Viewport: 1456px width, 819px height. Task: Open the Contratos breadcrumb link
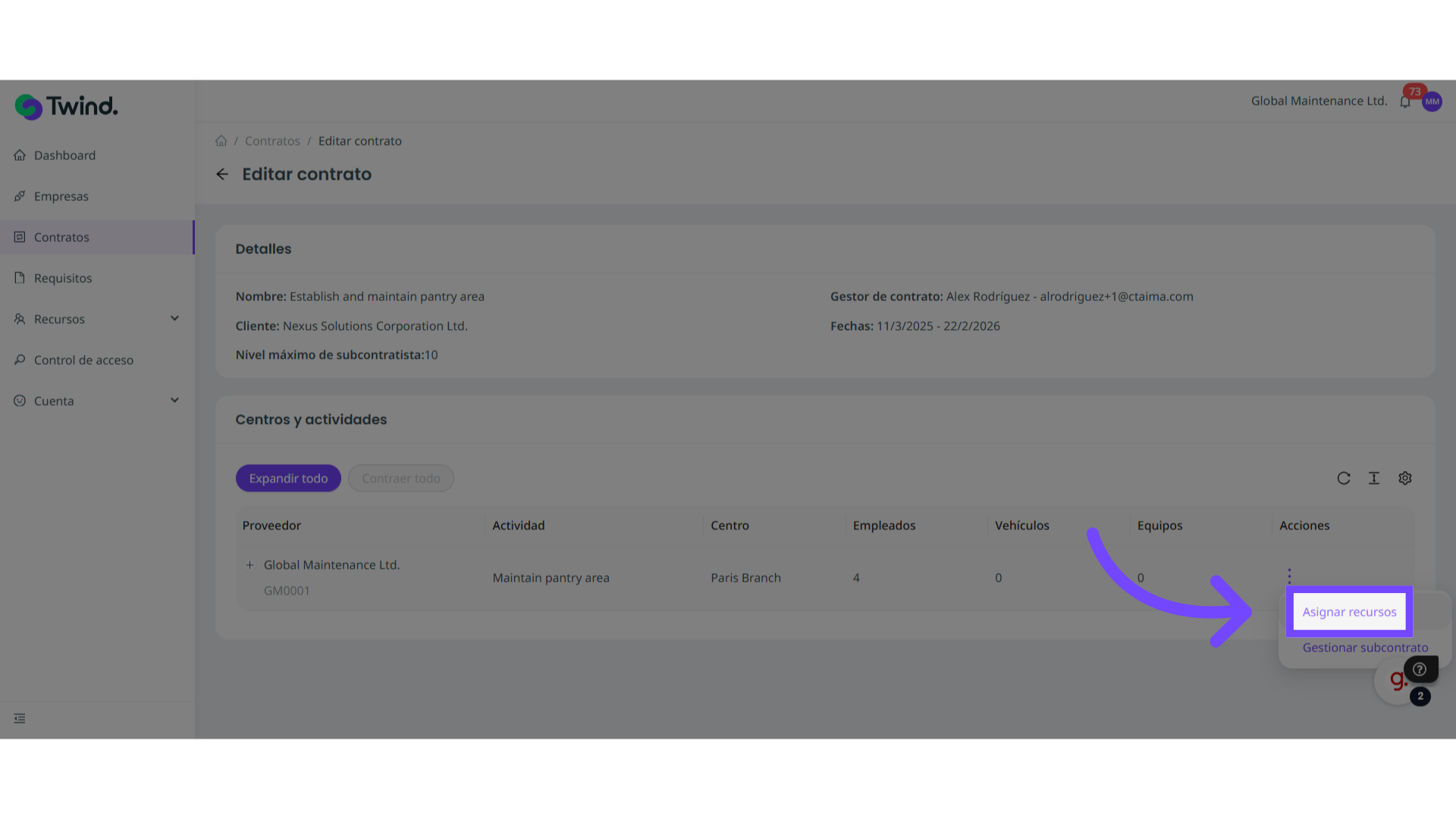pos(272,141)
